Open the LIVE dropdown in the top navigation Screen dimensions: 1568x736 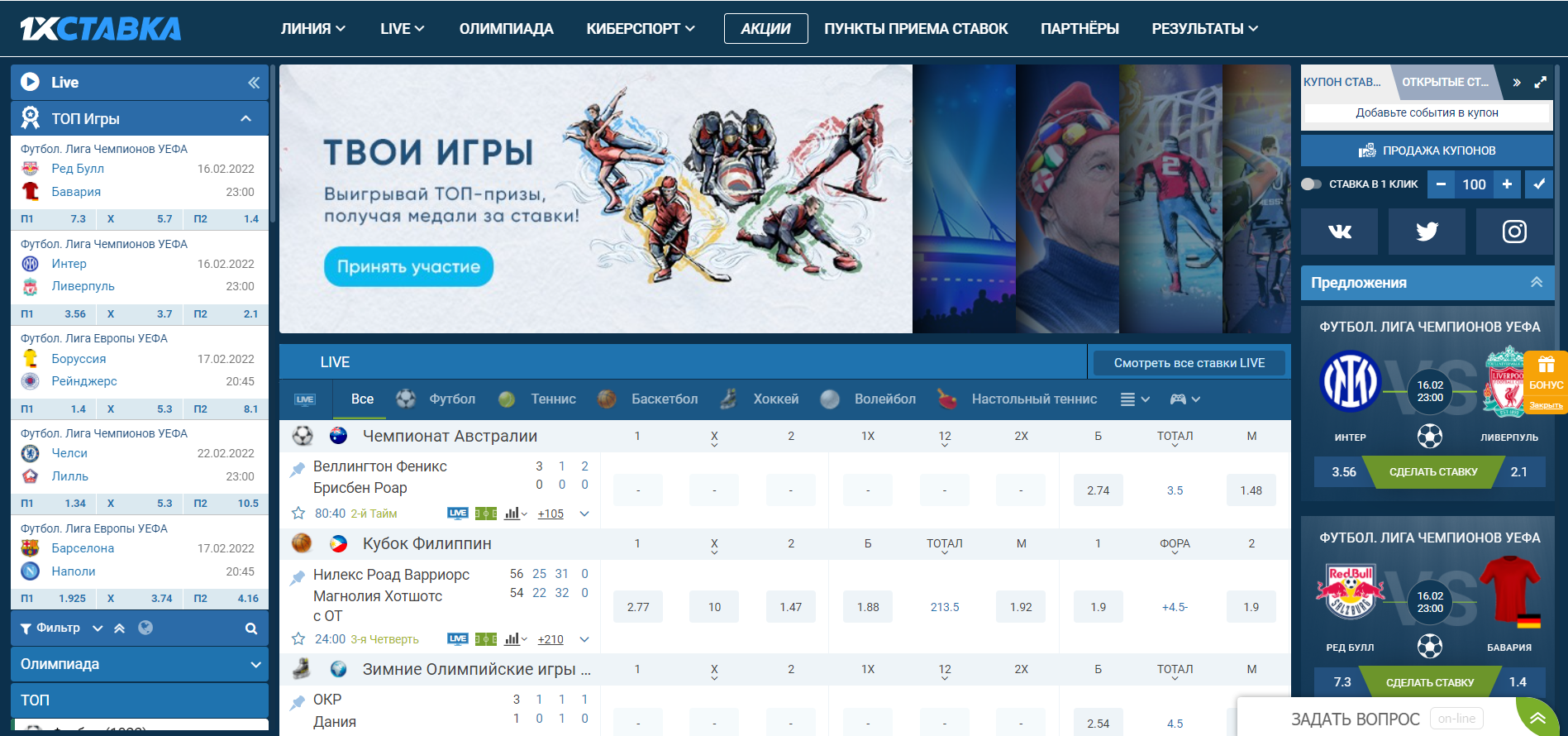pos(402,28)
